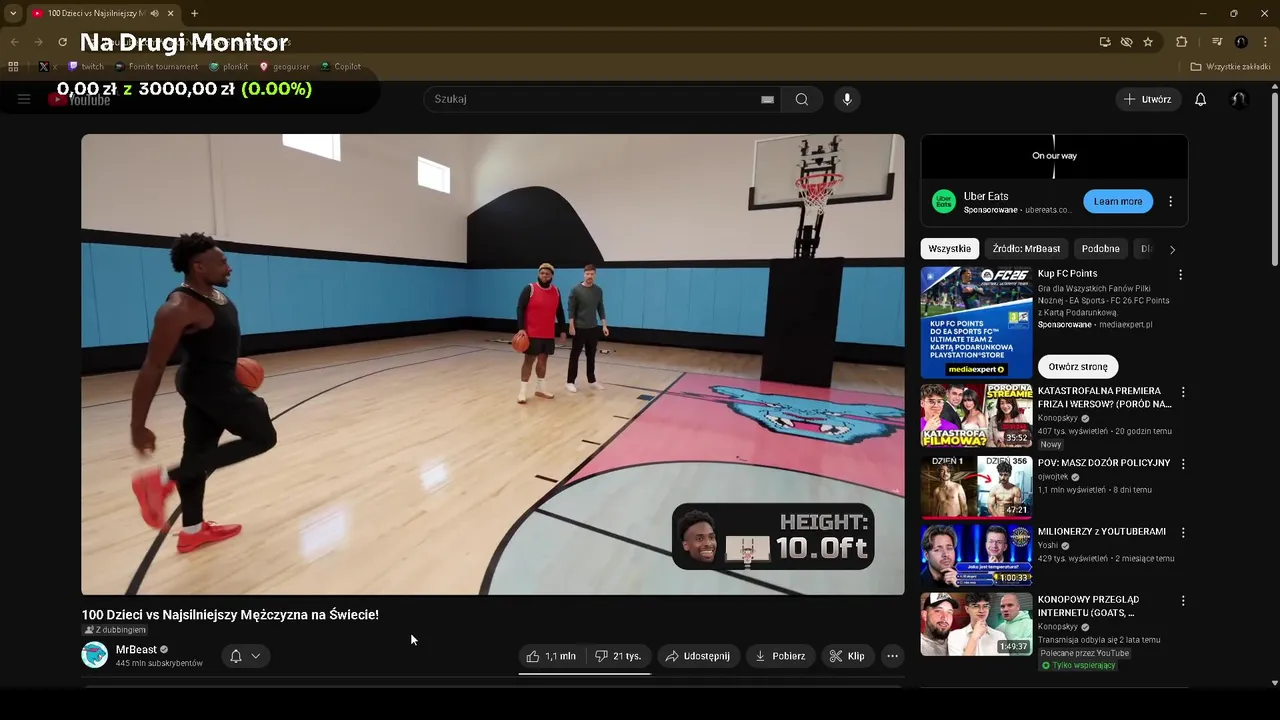Open the twitch bookmark
The image size is (1280, 720).
click(x=86, y=67)
